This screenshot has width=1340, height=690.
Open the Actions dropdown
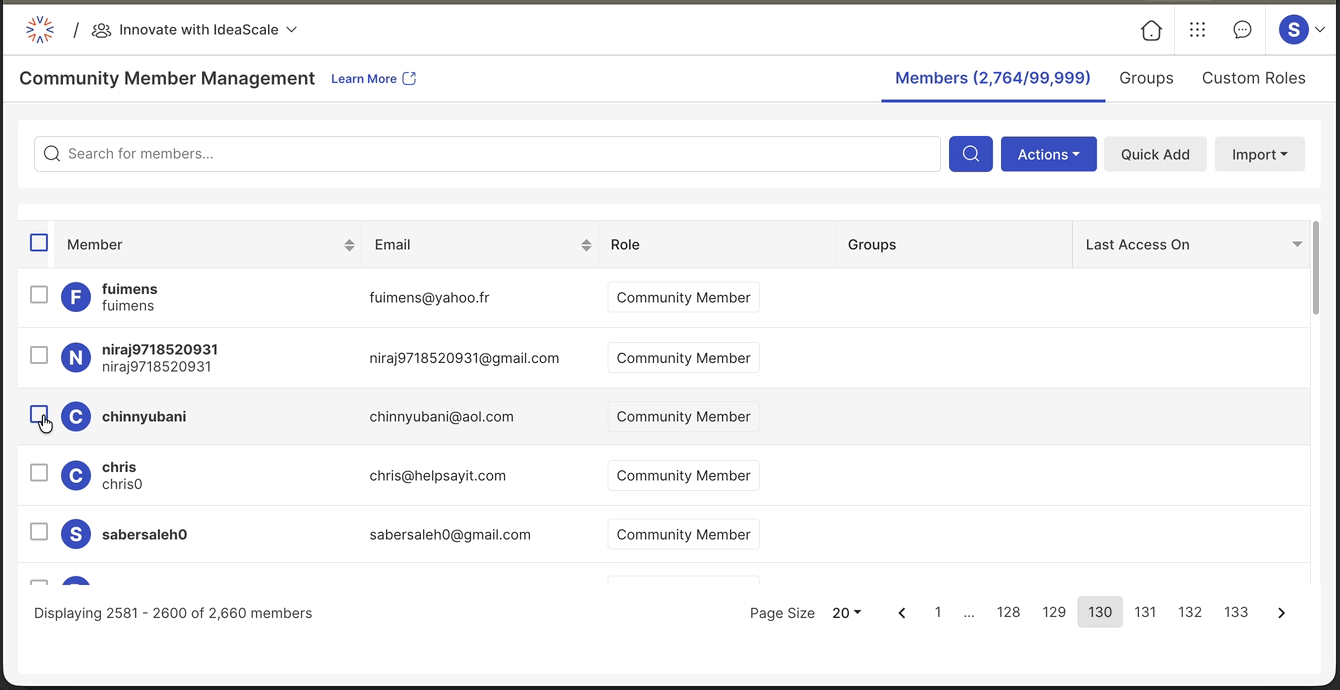point(1048,154)
